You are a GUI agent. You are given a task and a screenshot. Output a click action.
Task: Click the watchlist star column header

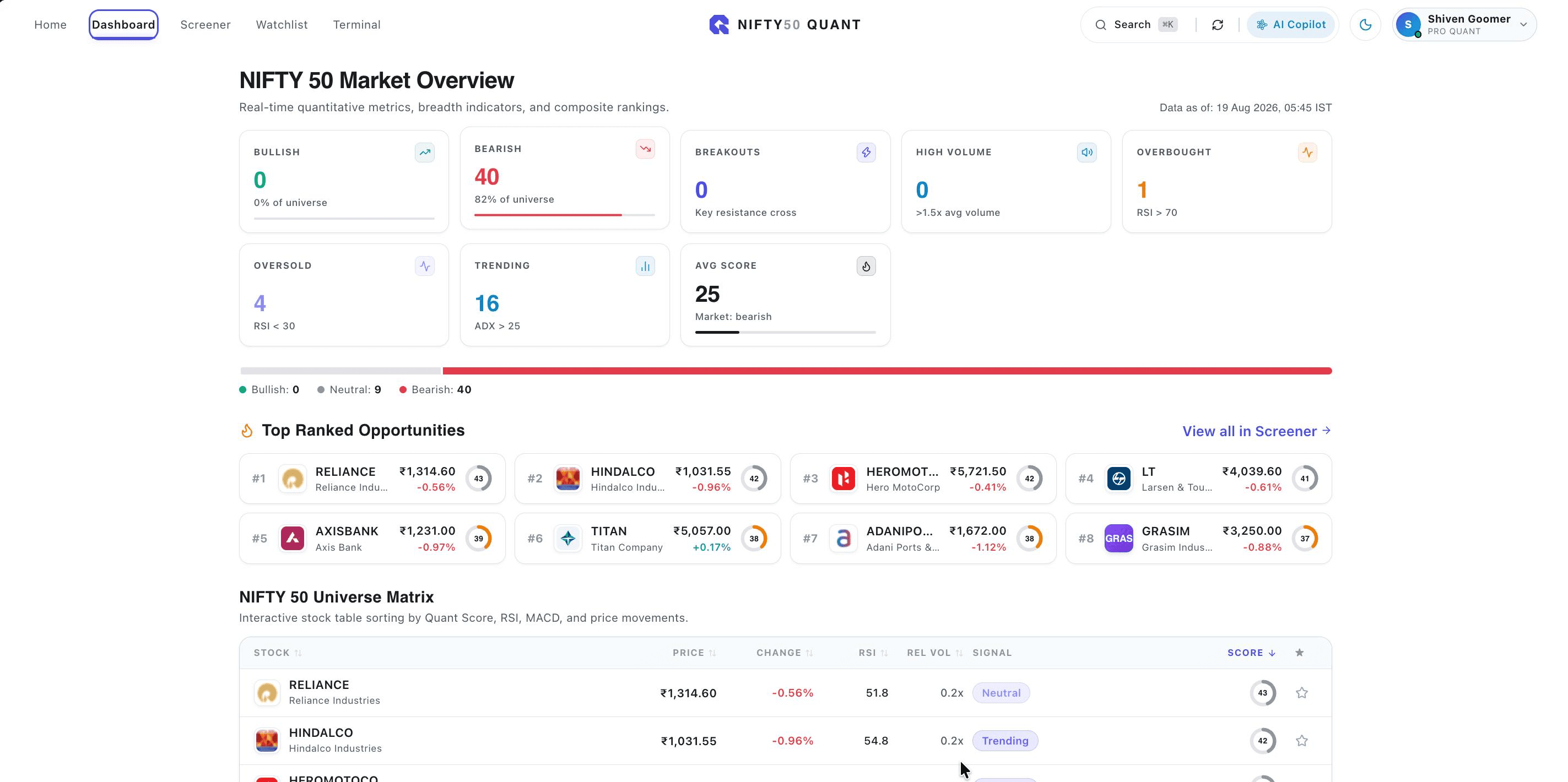click(x=1300, y=653)
